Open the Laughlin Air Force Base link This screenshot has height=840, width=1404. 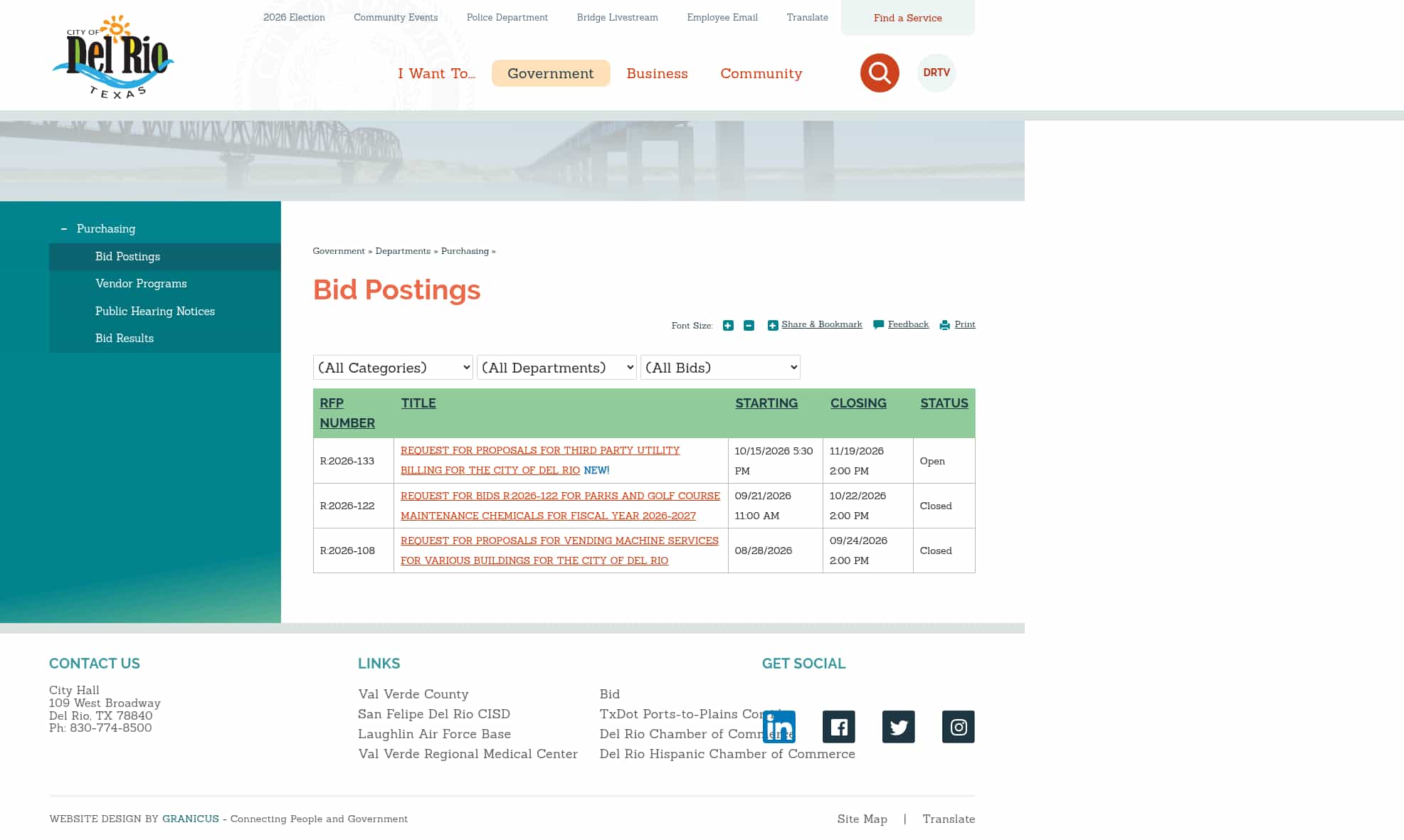(434, 733)
